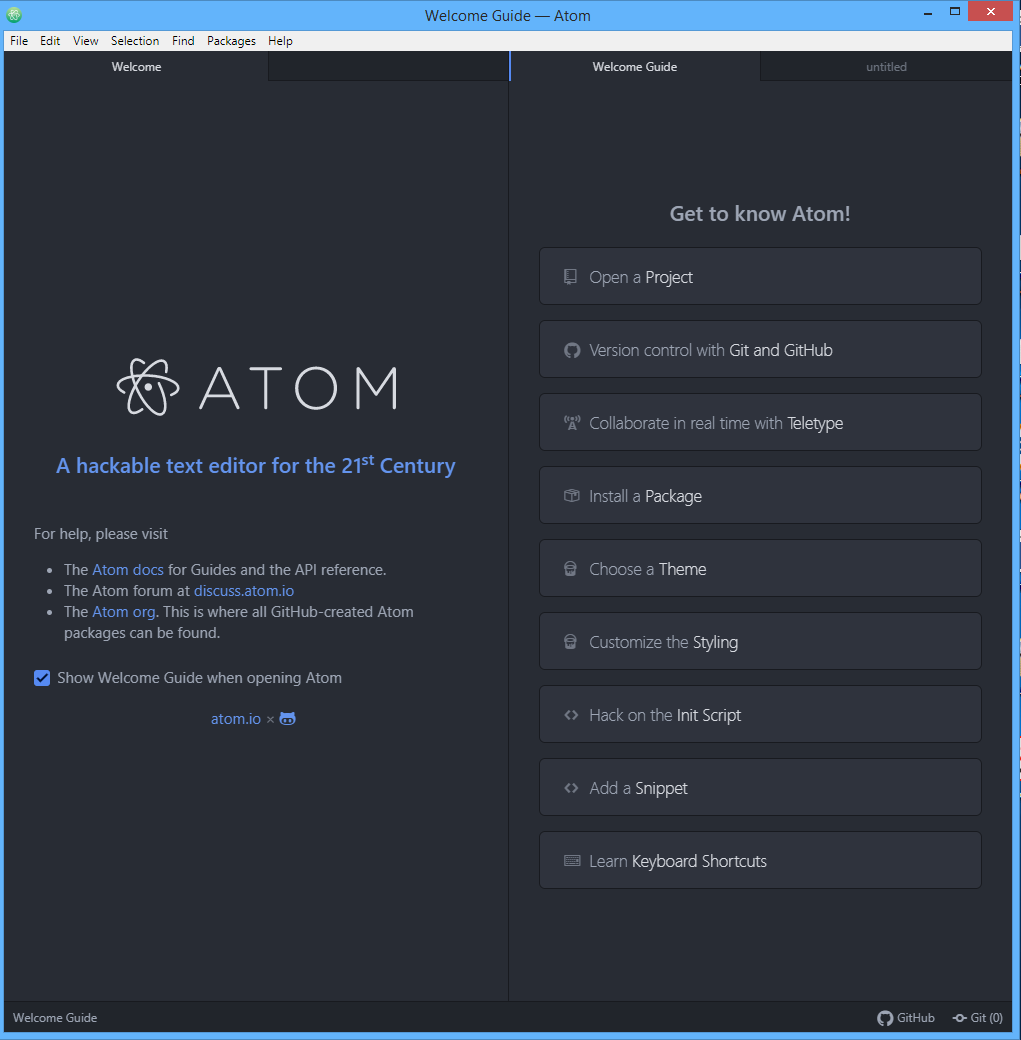Click the package icon beside Install a Package

[571, 495]
